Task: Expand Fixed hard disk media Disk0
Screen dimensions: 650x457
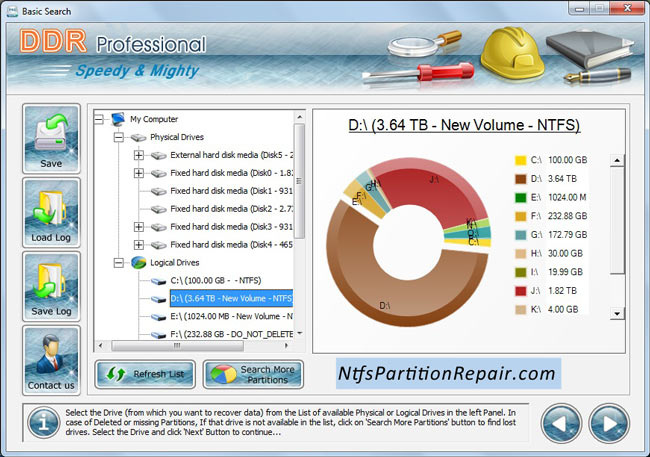Action: [139, 173]
